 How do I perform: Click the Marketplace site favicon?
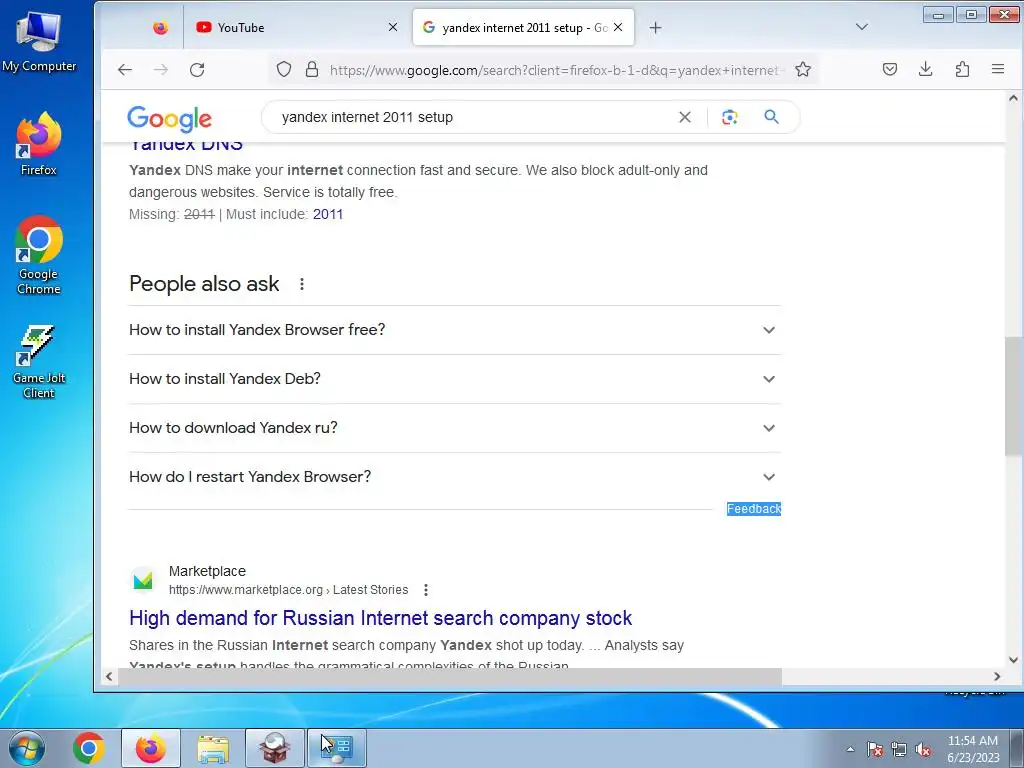[x=143, y=579]
